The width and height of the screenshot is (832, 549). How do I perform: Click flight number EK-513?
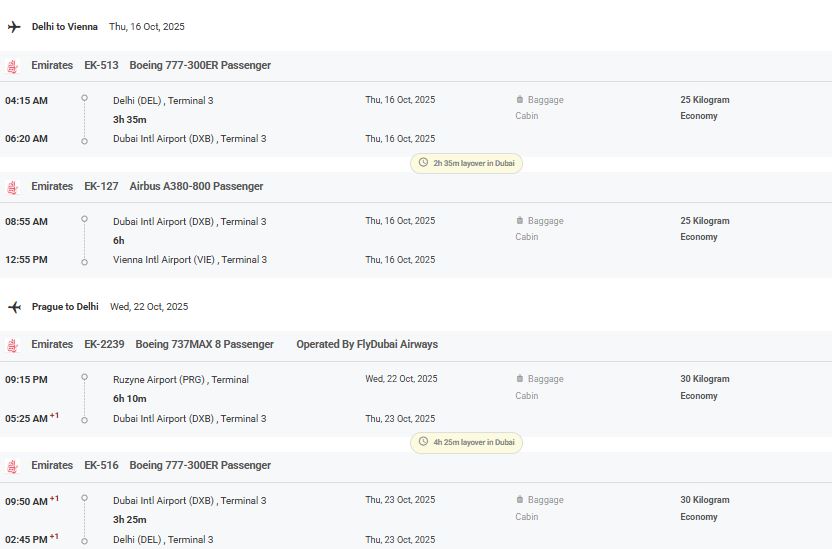(x=101, y=65)
